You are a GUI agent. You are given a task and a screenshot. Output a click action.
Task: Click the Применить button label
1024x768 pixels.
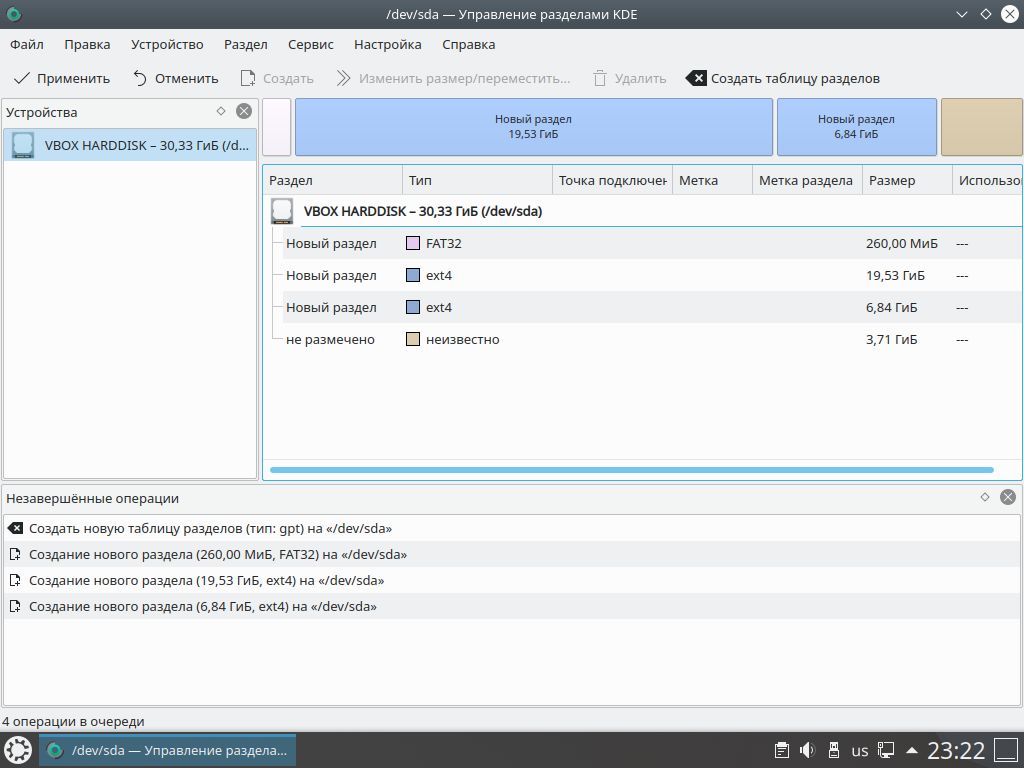[73, 78]
